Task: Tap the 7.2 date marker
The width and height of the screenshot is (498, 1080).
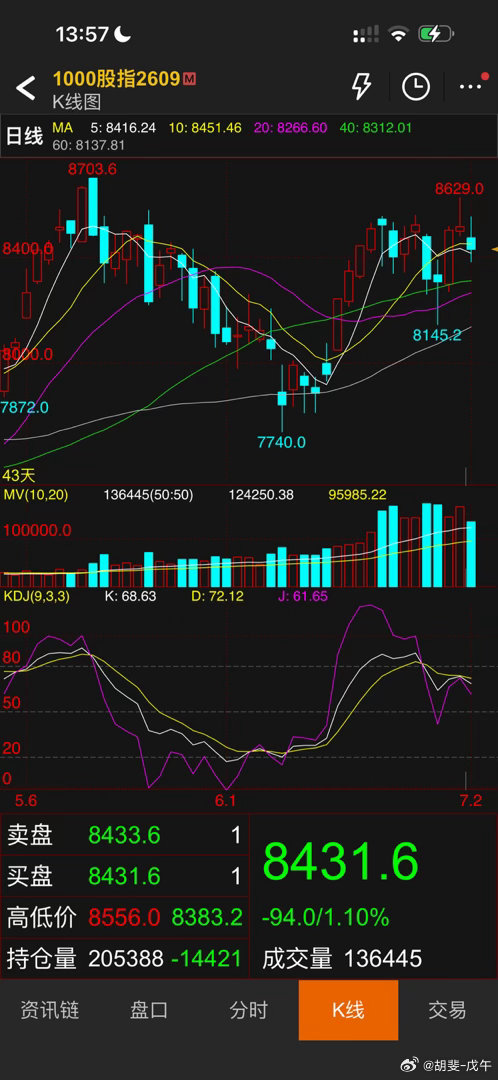Action: 470,800
